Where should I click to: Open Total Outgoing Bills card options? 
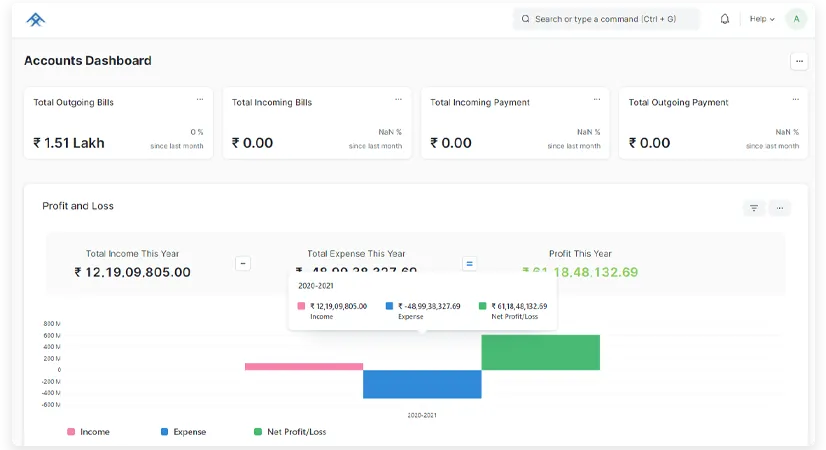point(200,100)
